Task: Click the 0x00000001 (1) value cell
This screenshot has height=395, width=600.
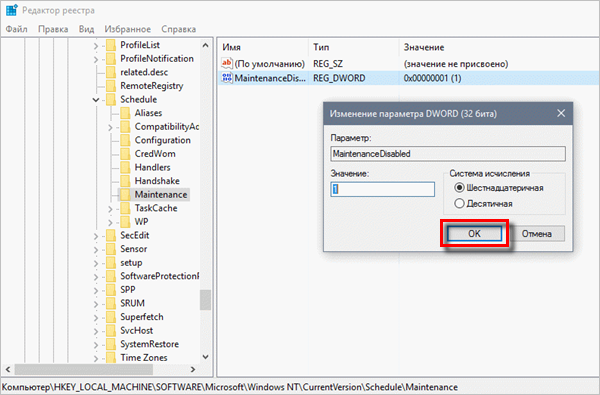Action: (432, 78)
